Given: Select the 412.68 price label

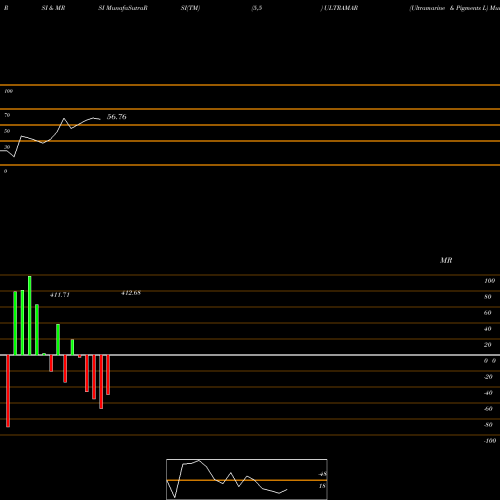Looking at the screenshot, I should (131, 293).
